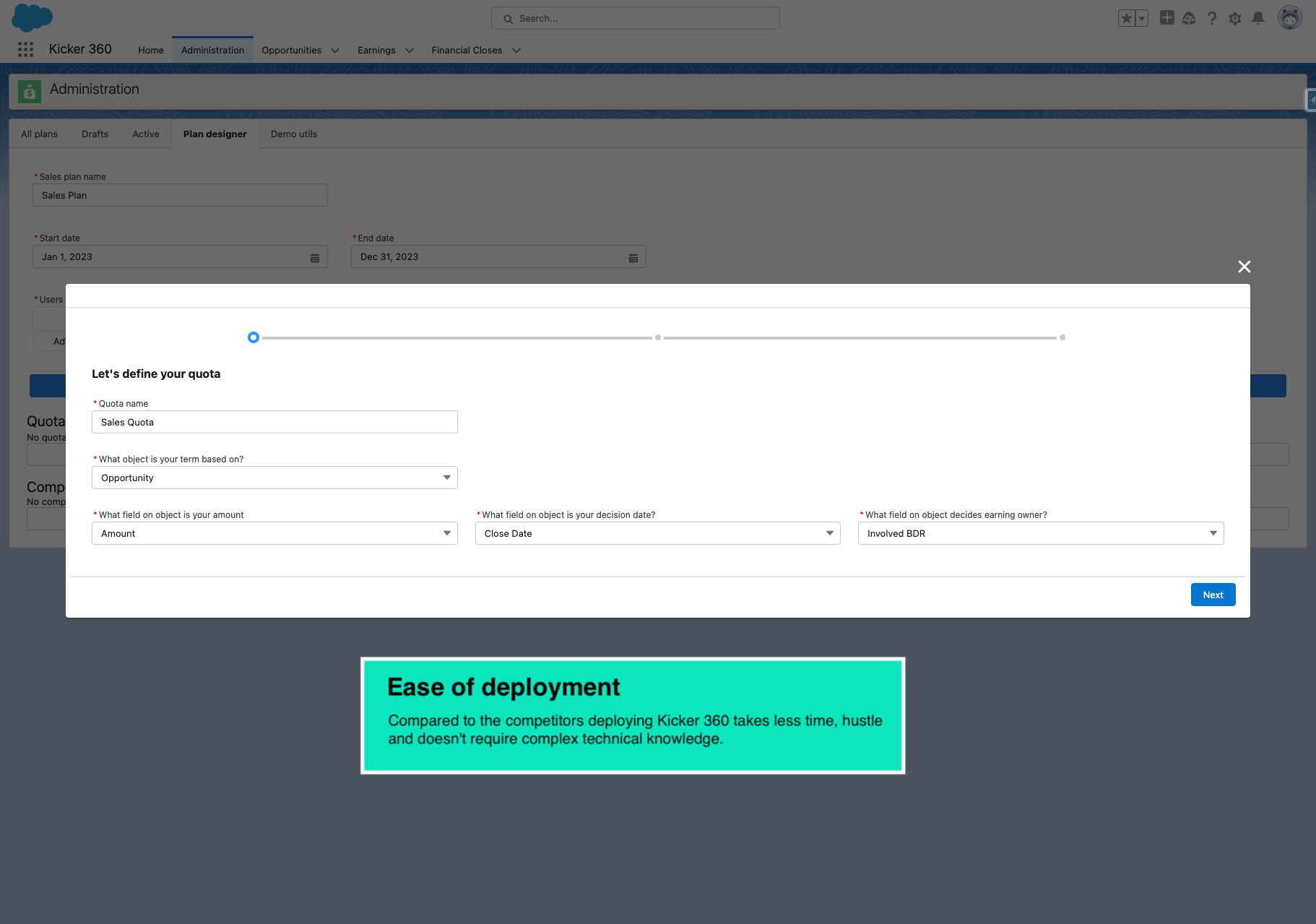
Task: Switch to the Demo utils tab
Action: click(x=294, y=134)
